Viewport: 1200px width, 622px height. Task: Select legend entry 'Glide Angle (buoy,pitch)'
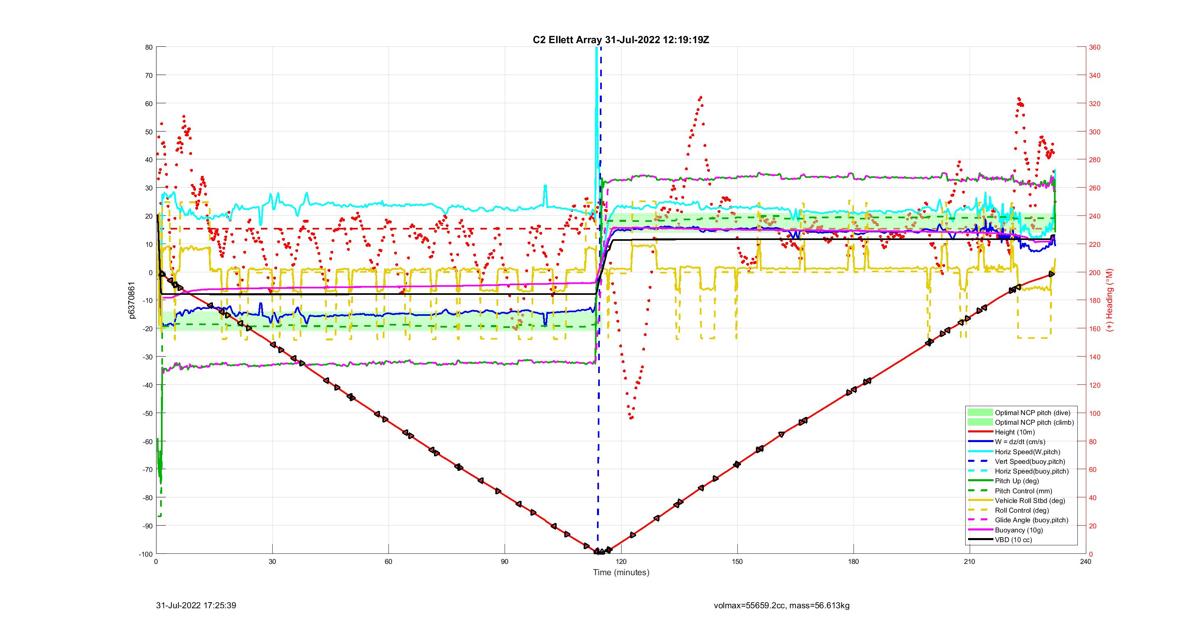pyautogui.click(x=1034, y=521)
